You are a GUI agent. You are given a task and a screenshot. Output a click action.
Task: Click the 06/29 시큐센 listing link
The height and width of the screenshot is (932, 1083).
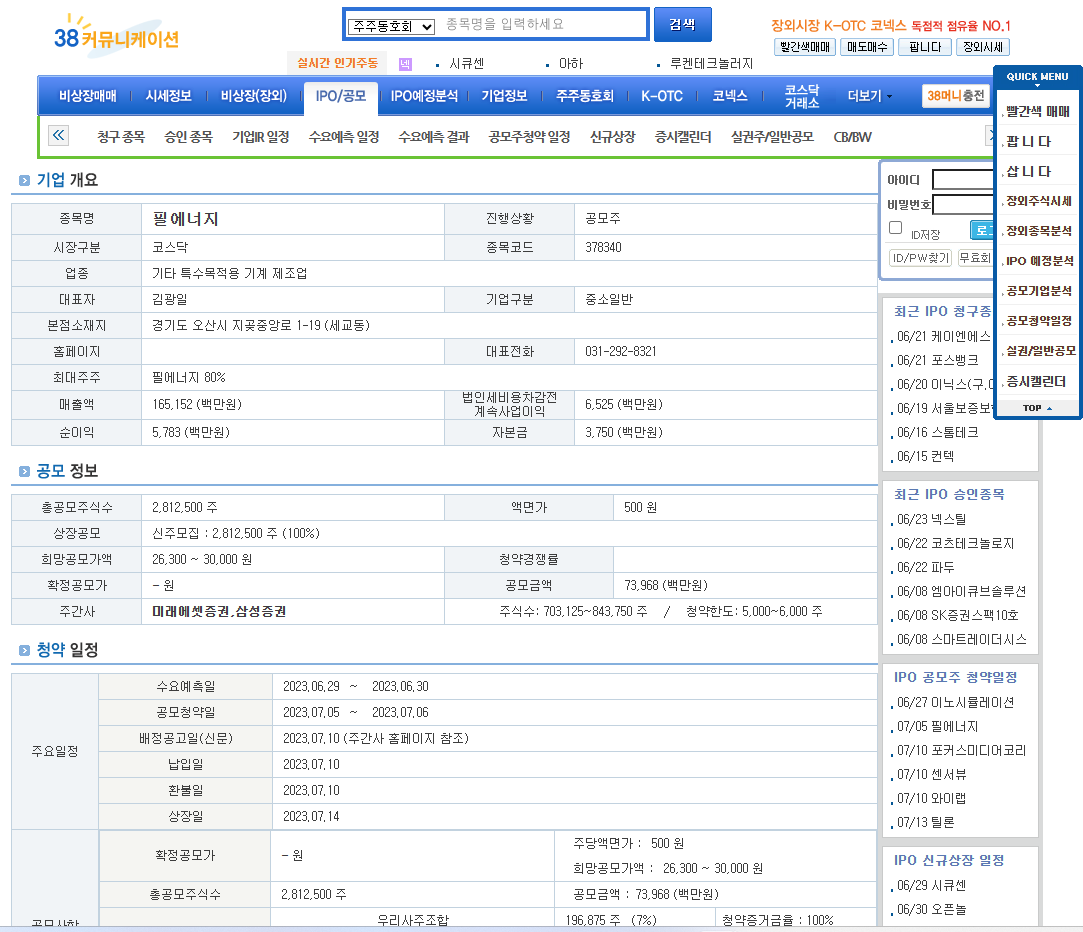[x=931, y=886]
